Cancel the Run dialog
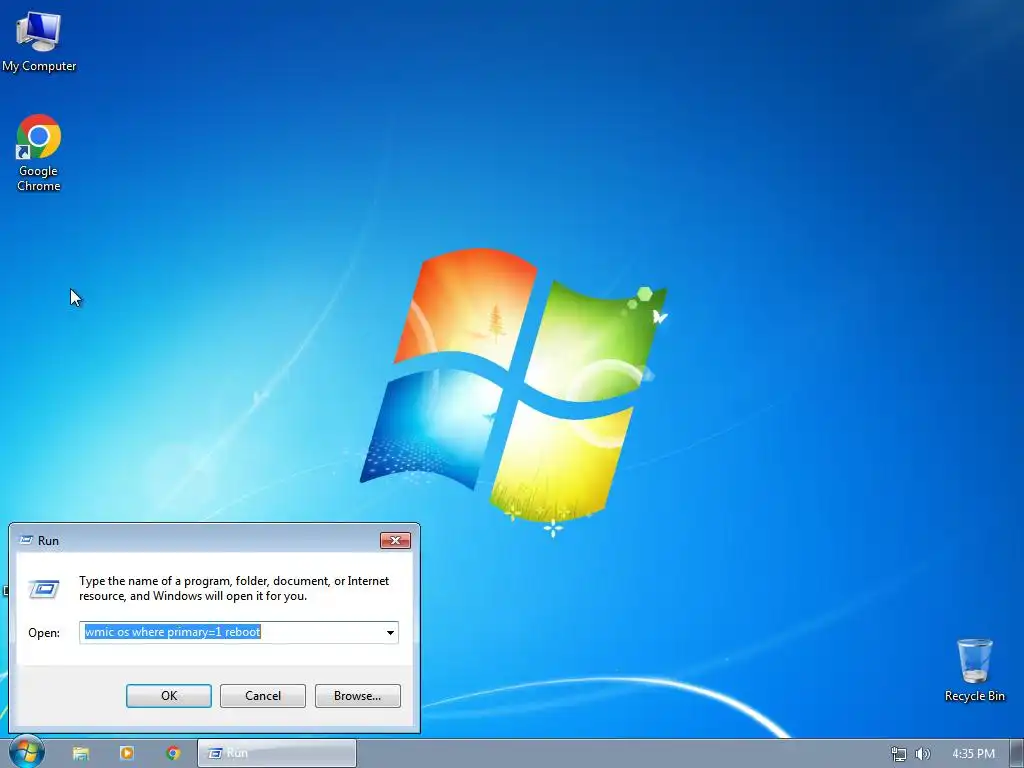This screenshot has height=768, width=1024. click(263, 696)
